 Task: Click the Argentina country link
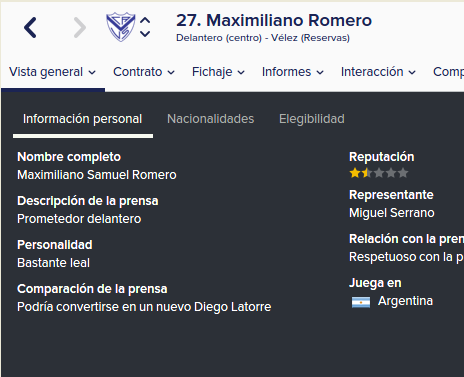pyautogui.click(x=405, y=301)
